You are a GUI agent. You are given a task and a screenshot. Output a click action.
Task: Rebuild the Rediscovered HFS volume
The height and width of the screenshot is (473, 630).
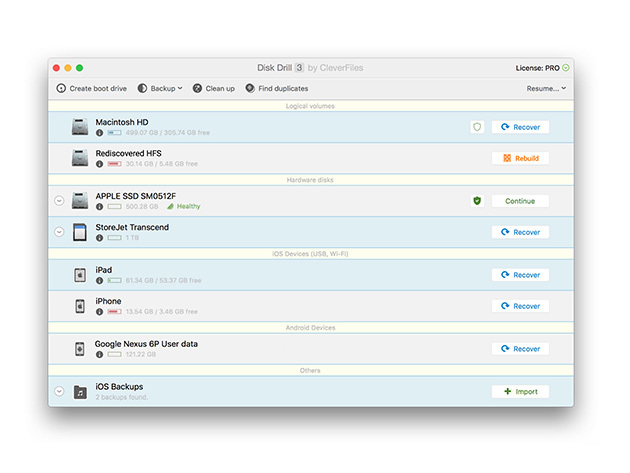click(x=520, y=158)
